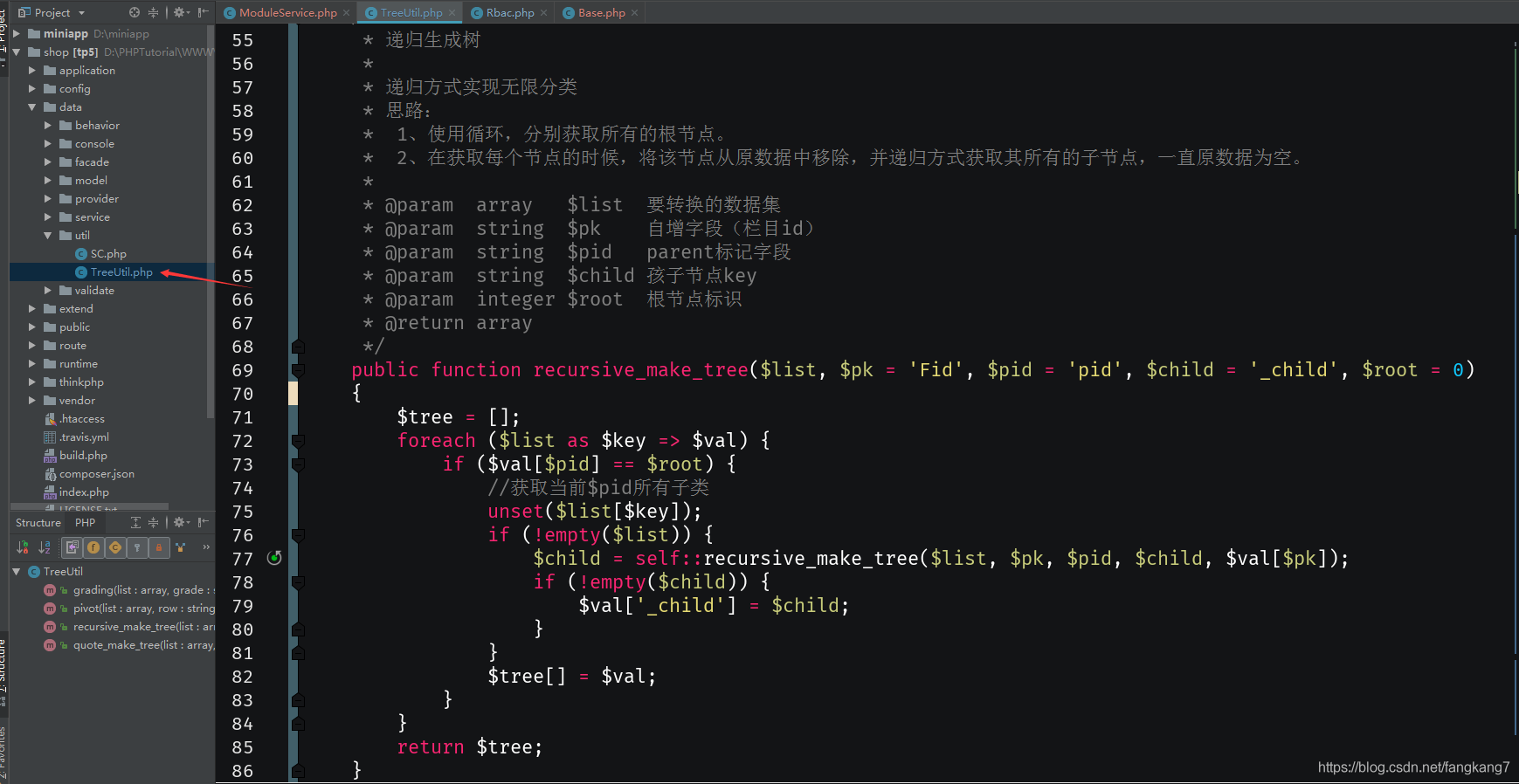The height and width of the screenshot is (784, 1519).
Task: Click the hierarchy icon in Structure toolbar
Action: coord(181,547)
